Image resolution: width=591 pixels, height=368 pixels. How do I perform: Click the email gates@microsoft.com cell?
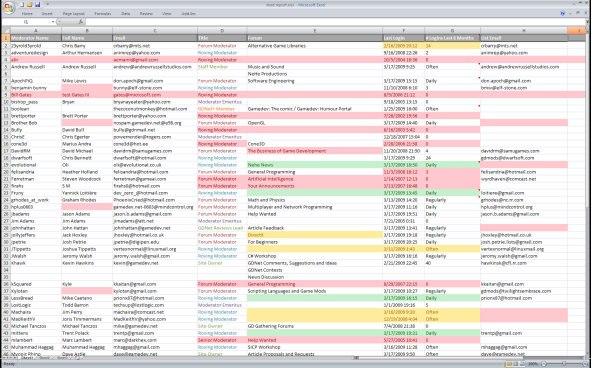(x=155, y=95)
